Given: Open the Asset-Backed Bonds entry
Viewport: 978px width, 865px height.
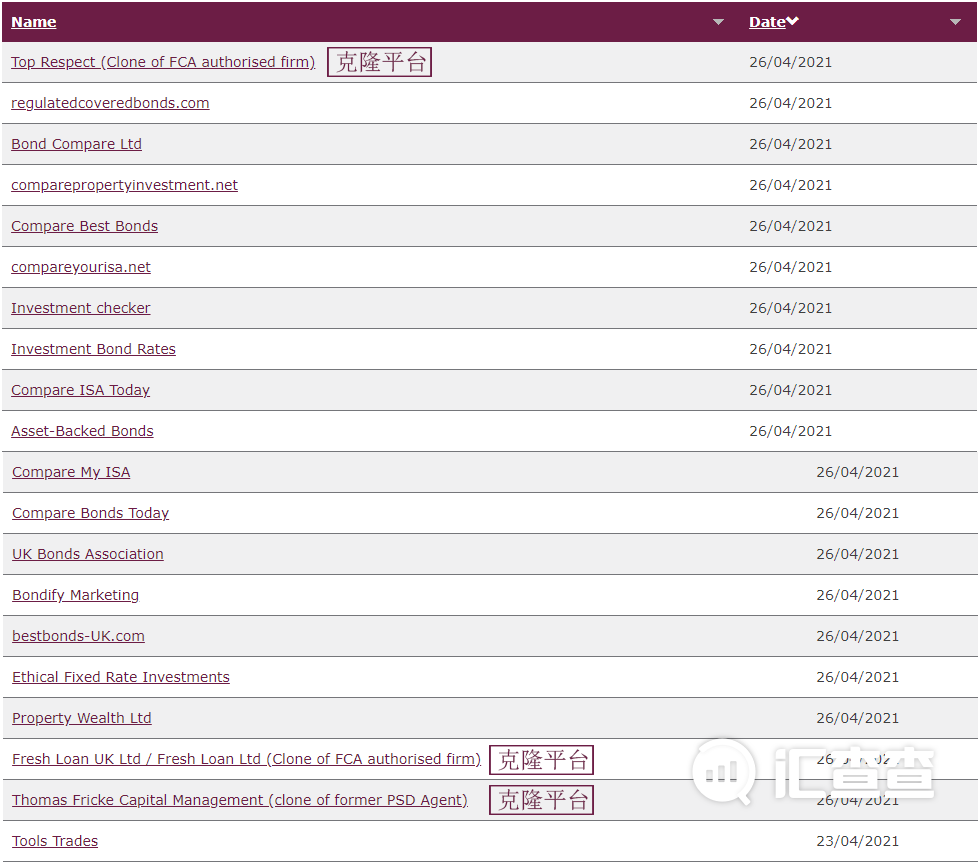Looking at the screenshot, I should tap(82, 431).
